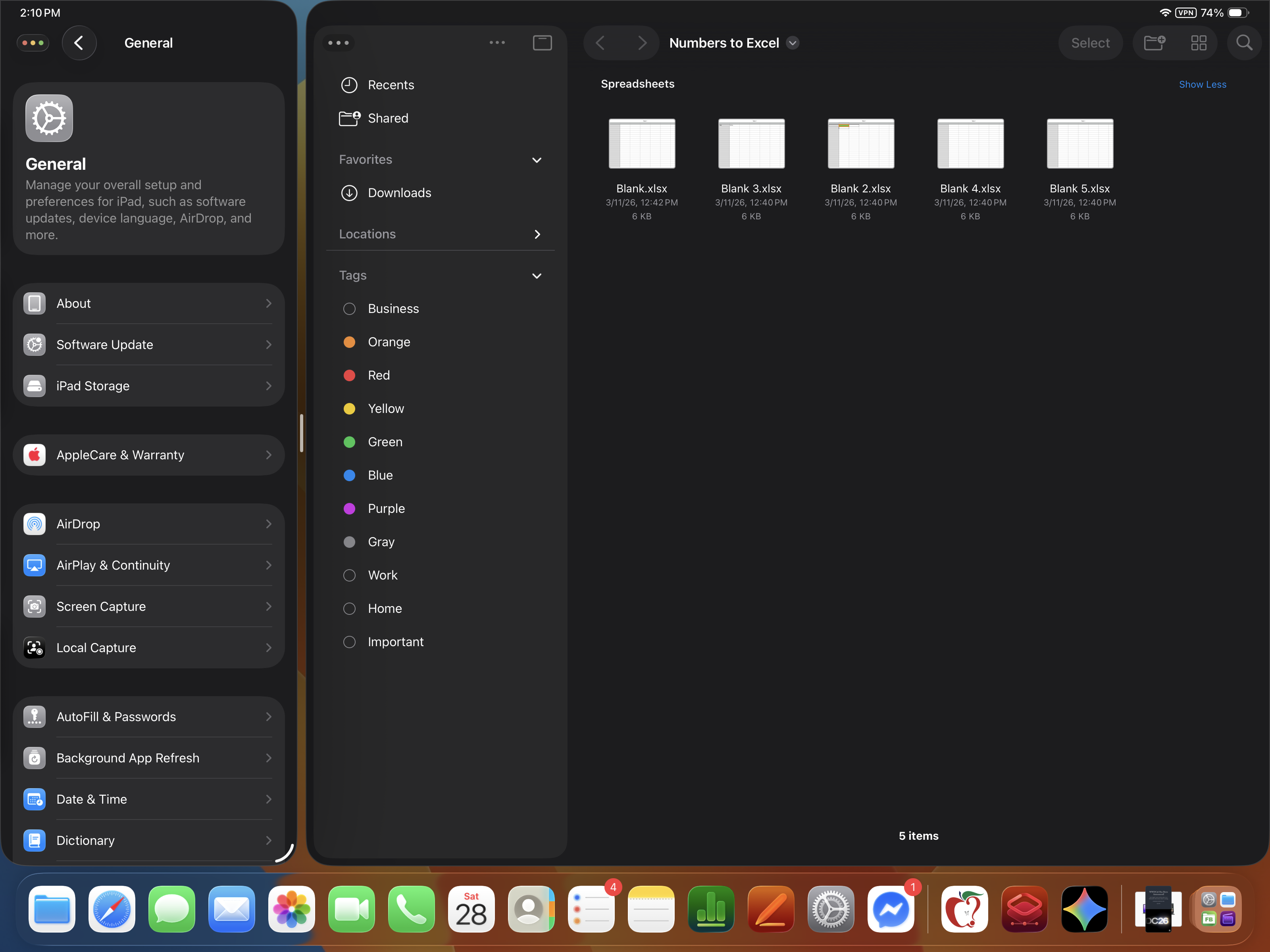The height and width of the screenshot is (952, 1270).
Task: Open Dictionary settings row
Action: [149, 841]
